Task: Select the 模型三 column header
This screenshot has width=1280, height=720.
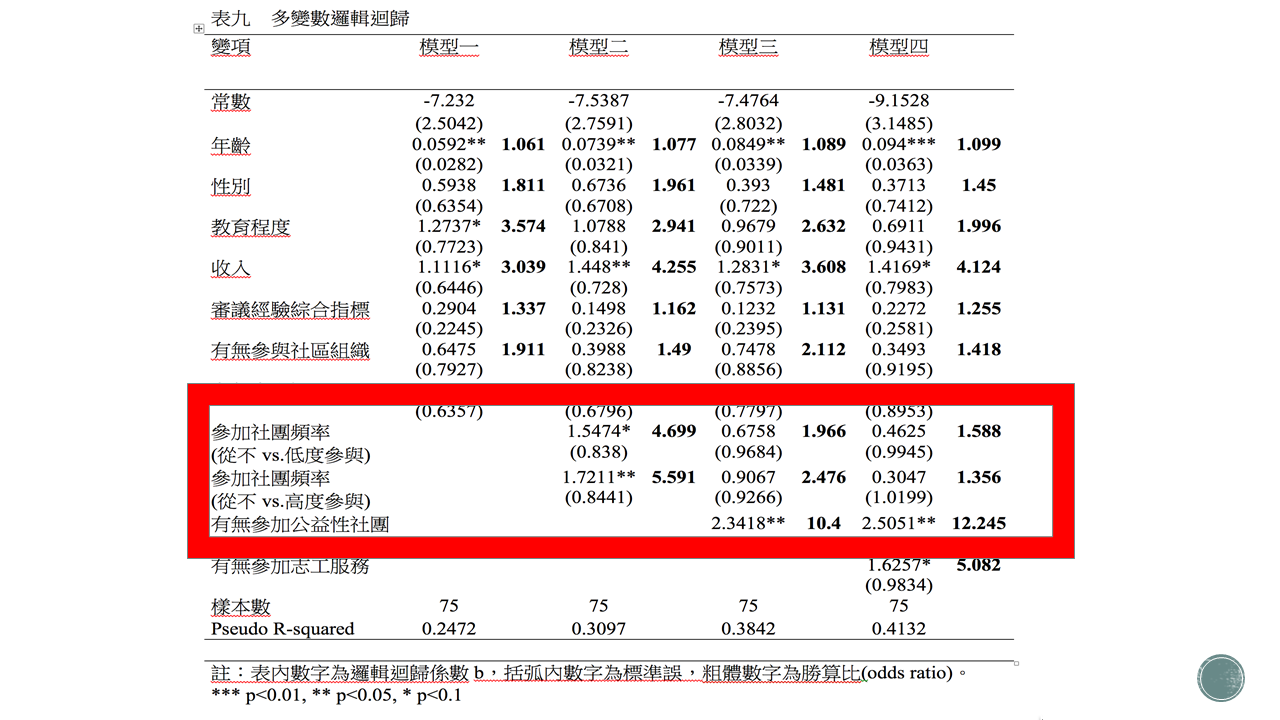Action: (748, 47)
